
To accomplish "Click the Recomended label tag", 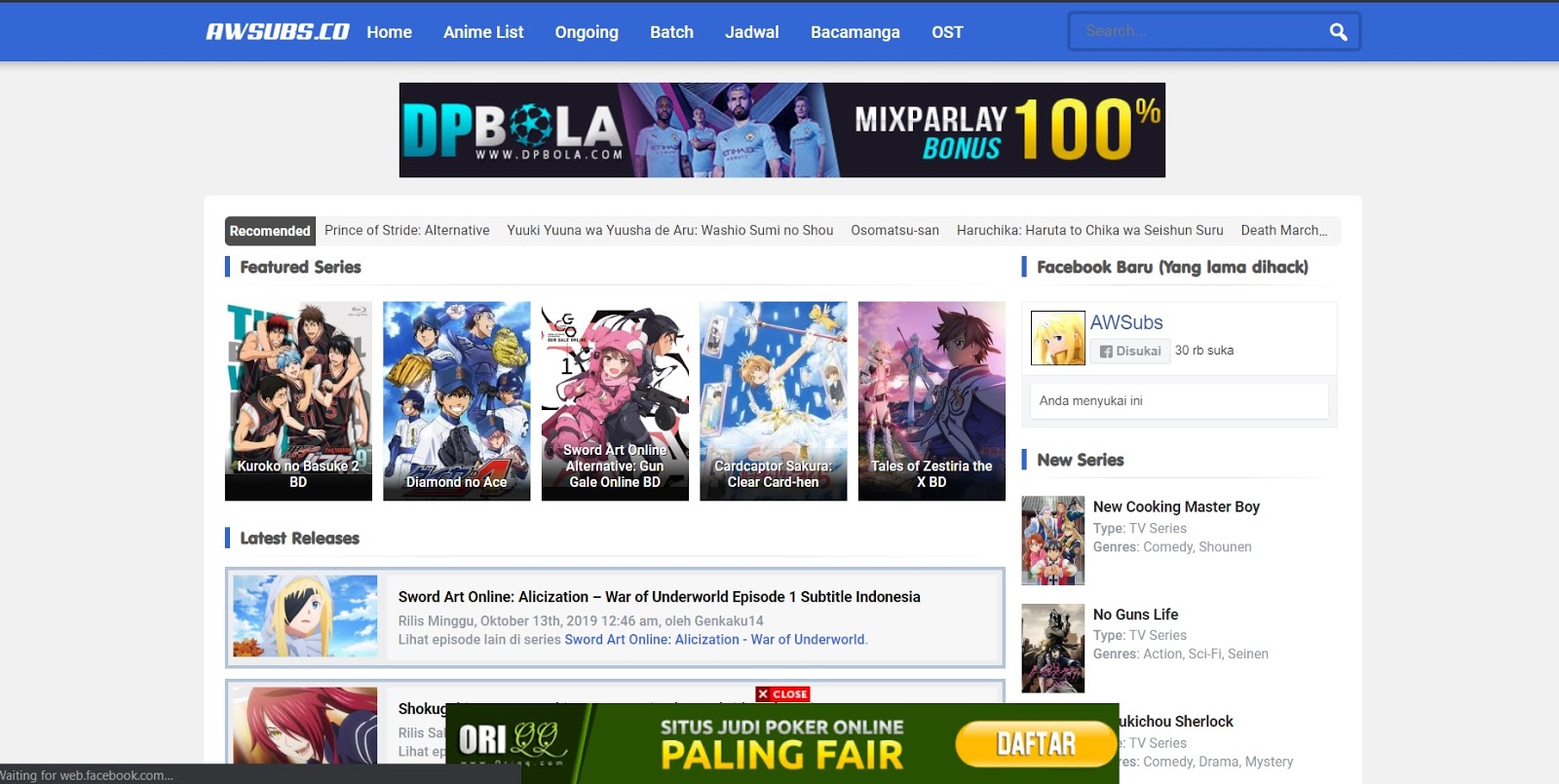I will click(x=270, y=231).
